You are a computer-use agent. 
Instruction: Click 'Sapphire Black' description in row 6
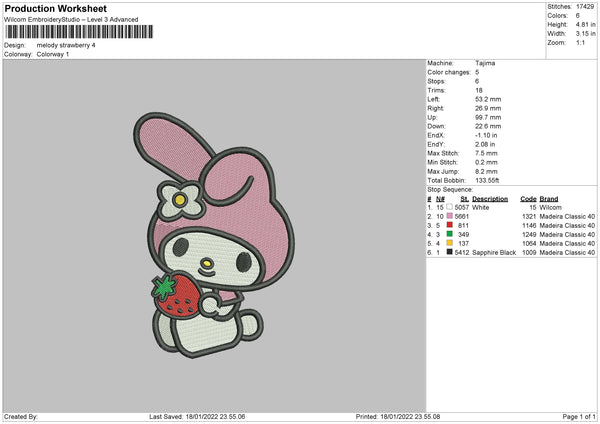494,253
